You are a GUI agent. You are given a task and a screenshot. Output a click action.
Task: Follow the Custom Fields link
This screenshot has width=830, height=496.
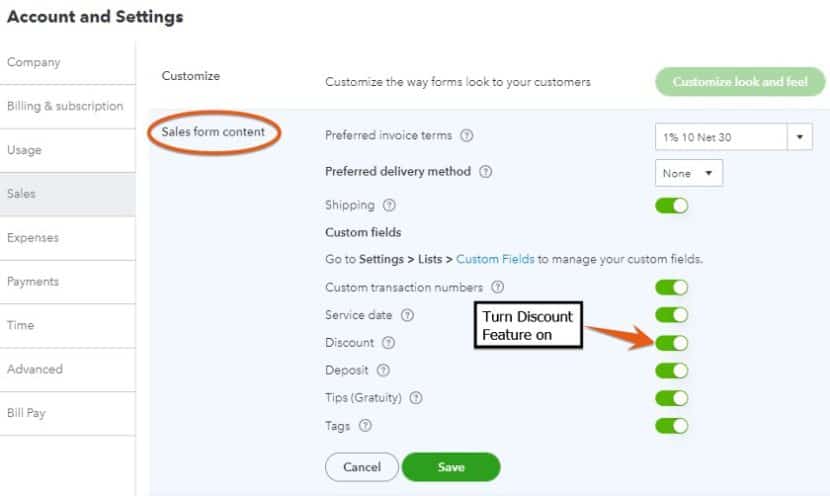pos(495,259)
